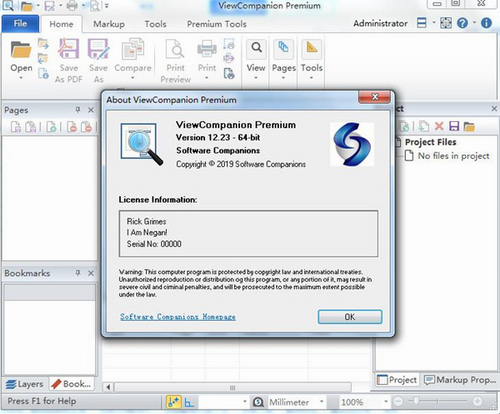The width and height of the screenshot is (500, 414).
Task: Click the Save As PDF icon
Action: tap(68, 49)
